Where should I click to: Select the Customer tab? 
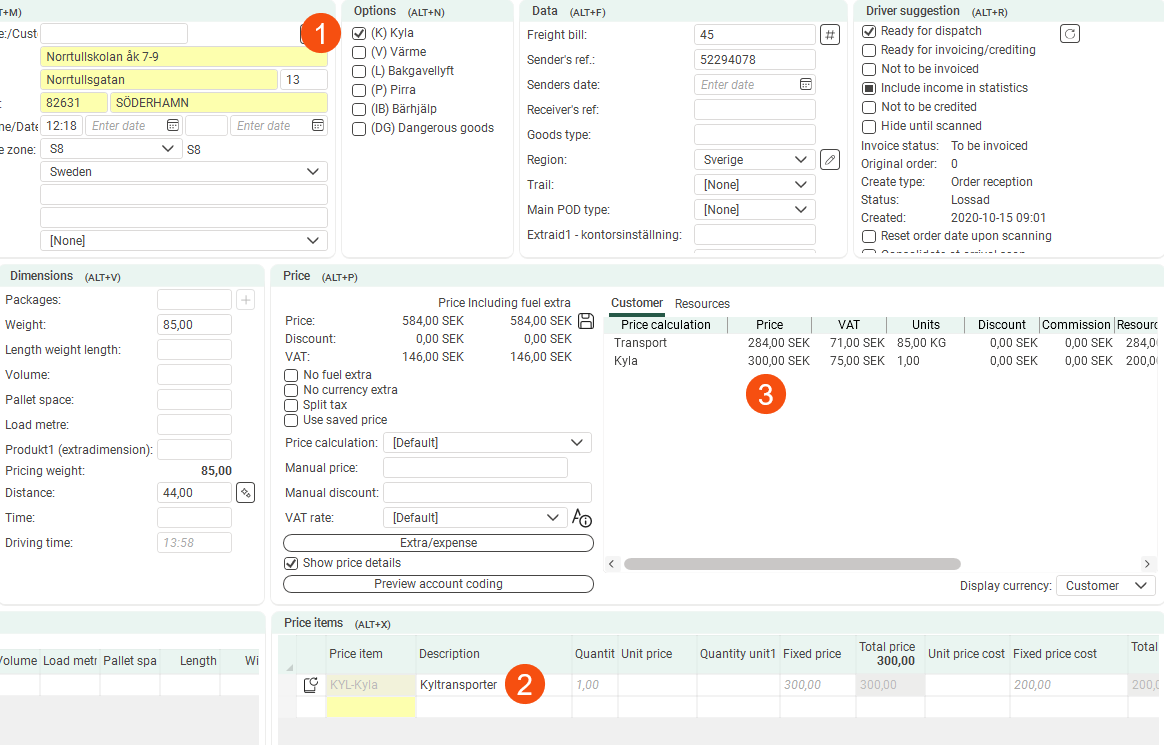(637, 303)
